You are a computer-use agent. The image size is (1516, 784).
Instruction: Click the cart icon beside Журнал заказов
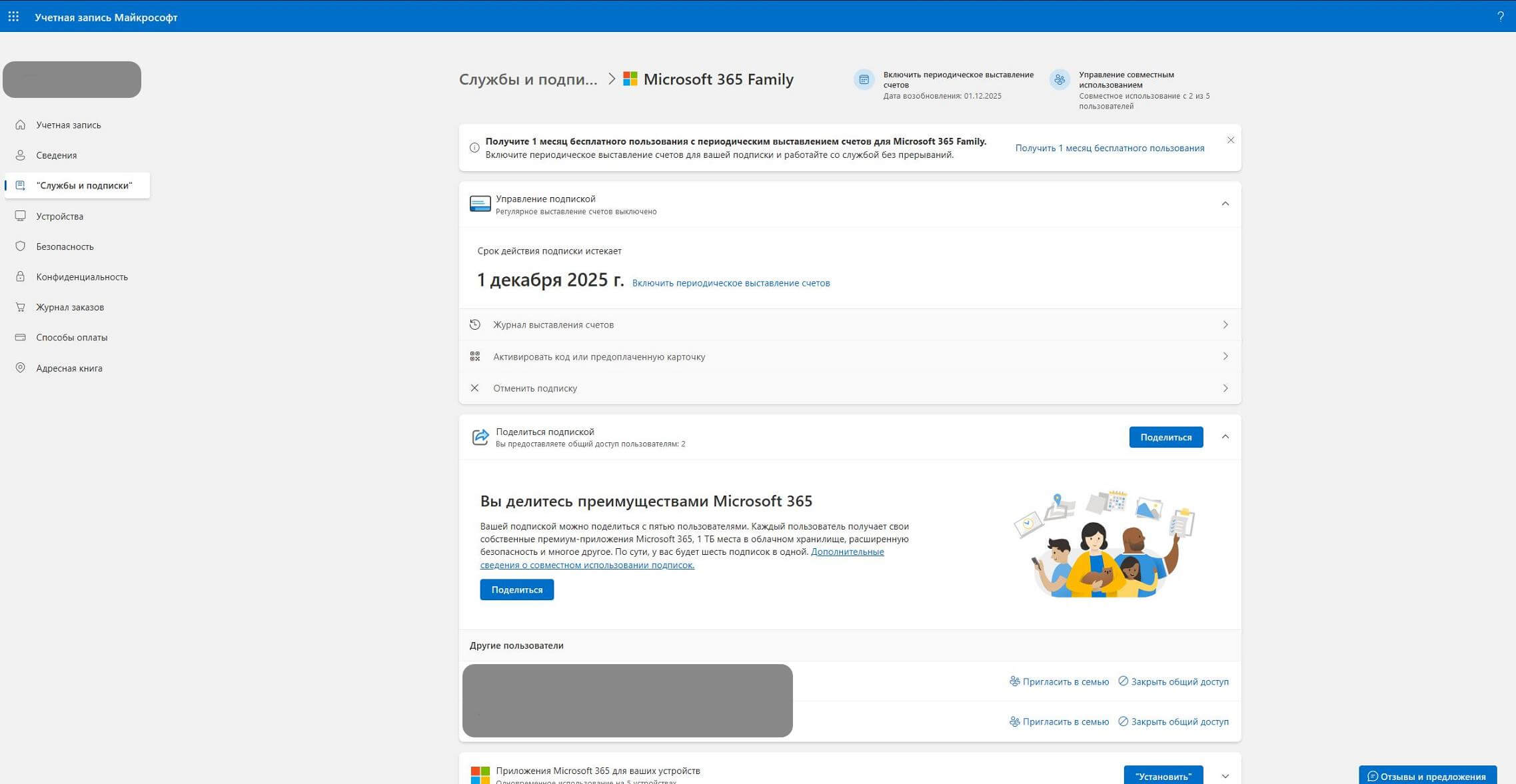pyautogui.click(x=21, y=307)
